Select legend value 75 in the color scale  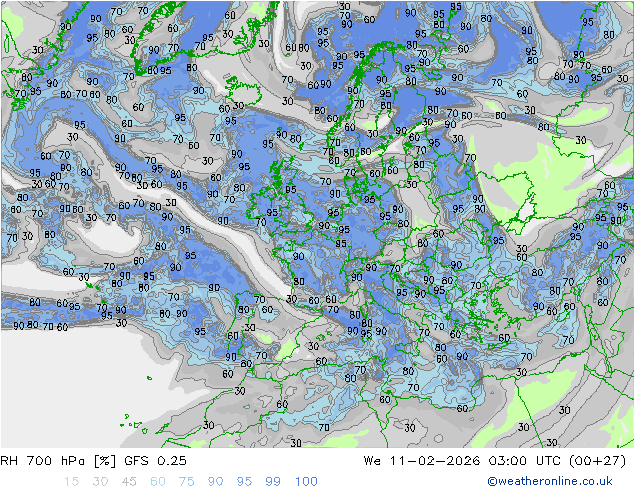(186, 481)
